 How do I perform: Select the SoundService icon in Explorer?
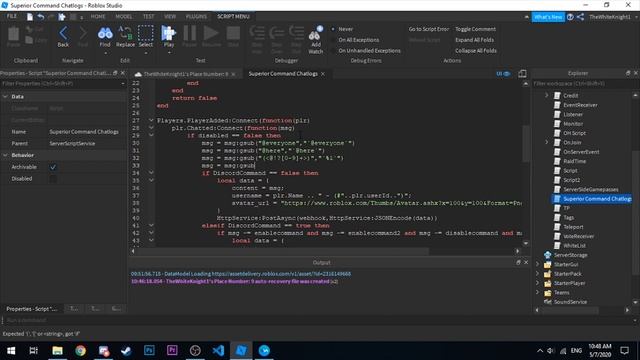[x=547, y=302]
